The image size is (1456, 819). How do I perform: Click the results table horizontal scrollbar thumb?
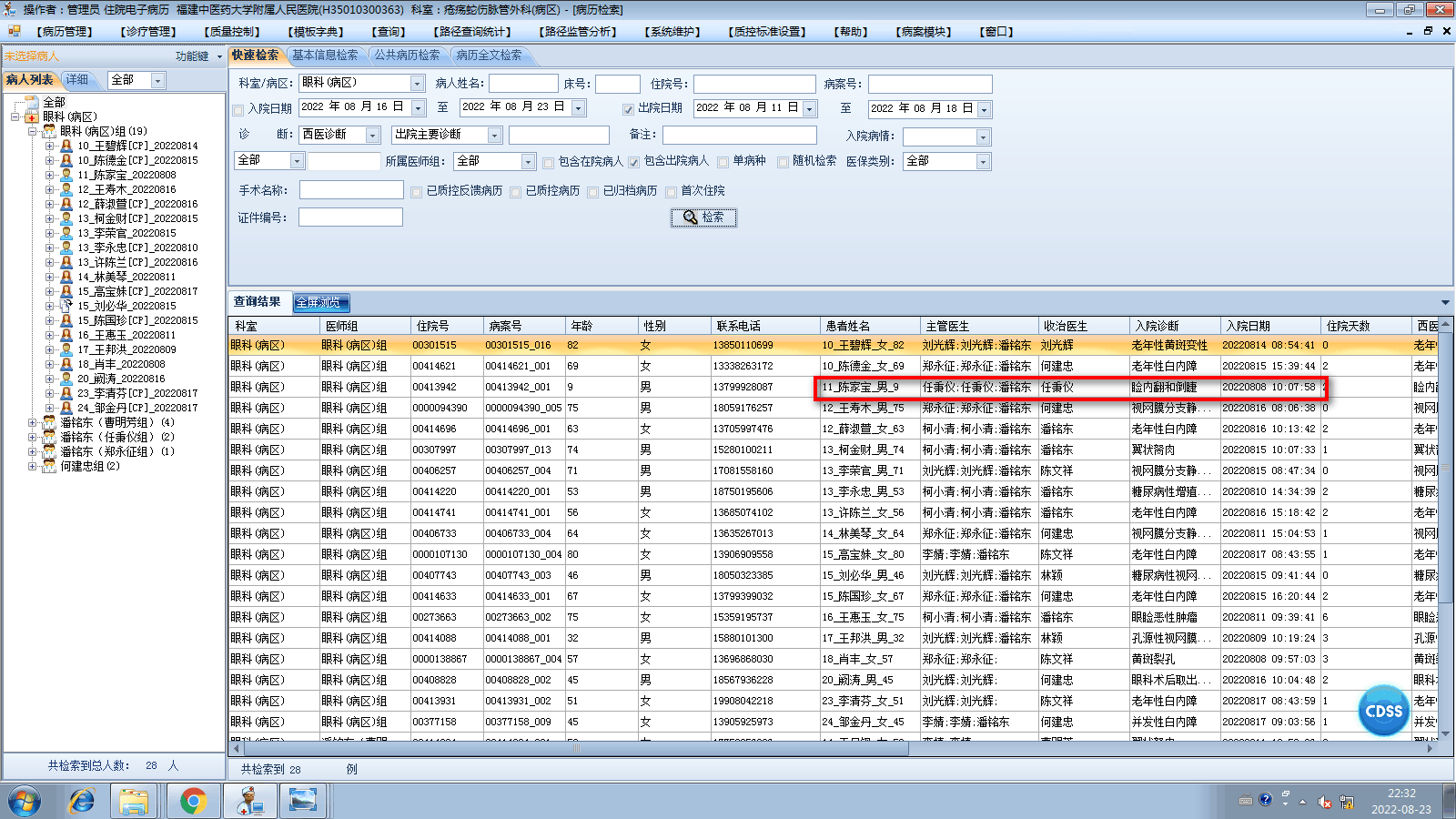pos(575,749)
